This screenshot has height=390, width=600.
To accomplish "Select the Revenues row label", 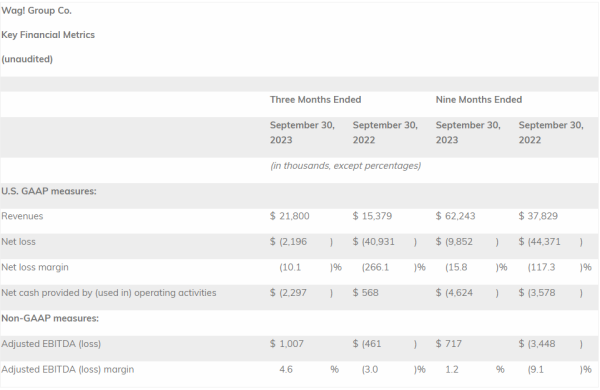I will pyautogui.click(x=22, y=216).
